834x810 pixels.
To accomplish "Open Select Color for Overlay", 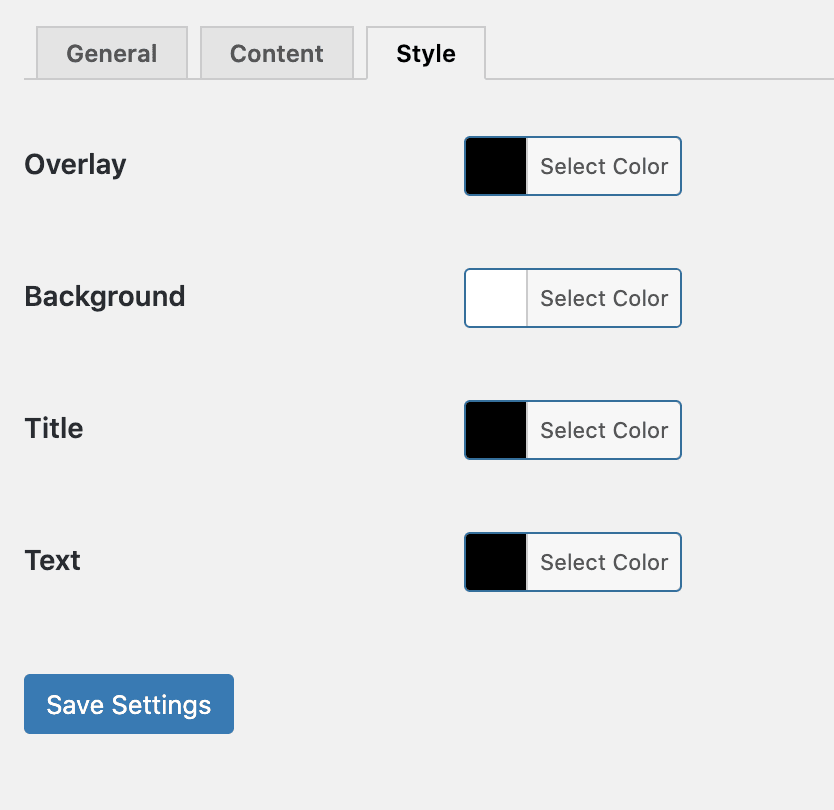I will (604, 166).
